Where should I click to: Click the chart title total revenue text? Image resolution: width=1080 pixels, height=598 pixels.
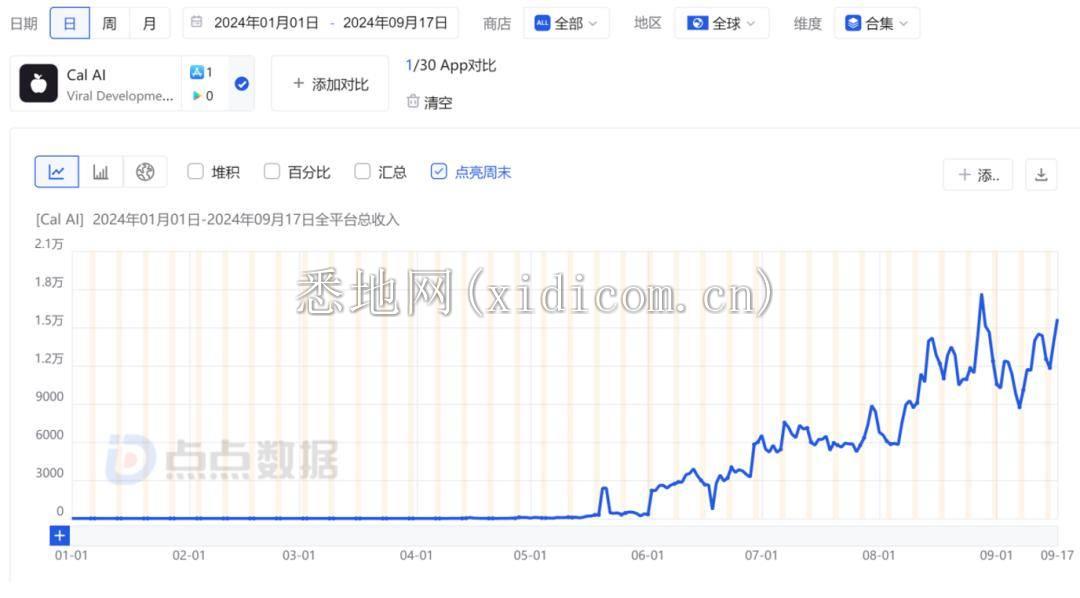[218, 220]
